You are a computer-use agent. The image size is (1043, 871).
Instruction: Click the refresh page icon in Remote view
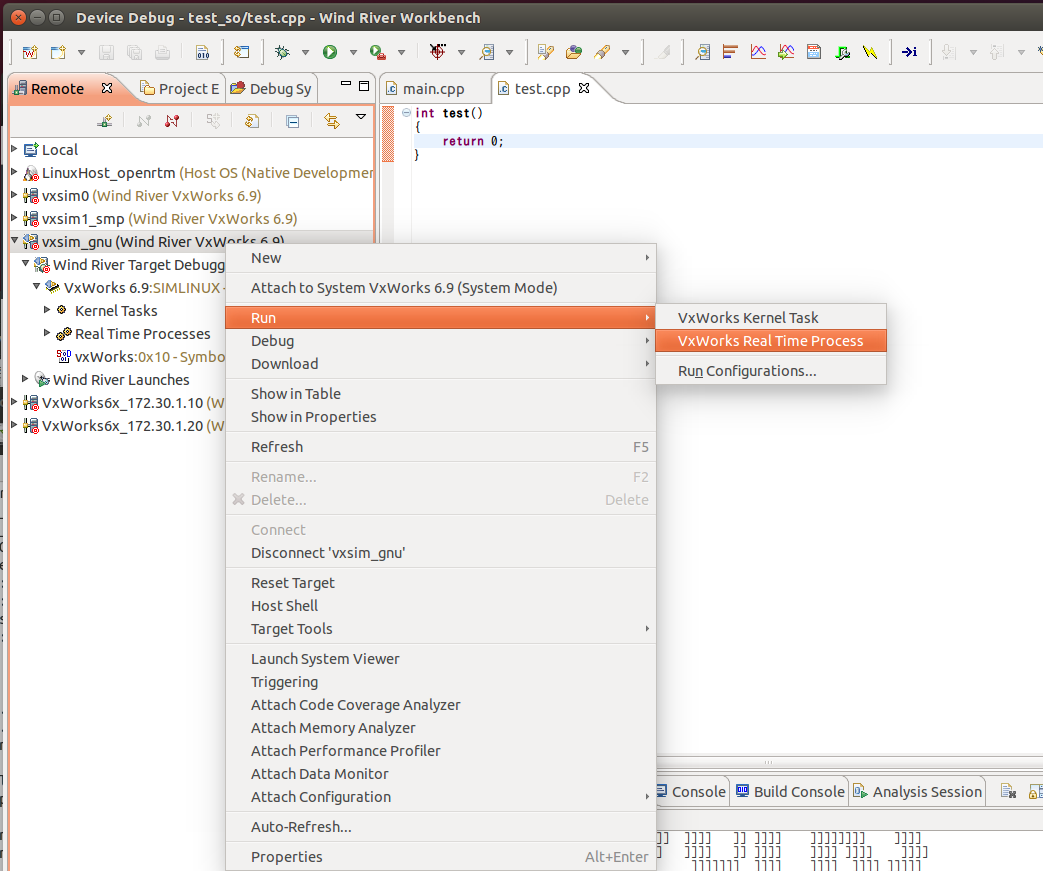click(x=251, y=121)
